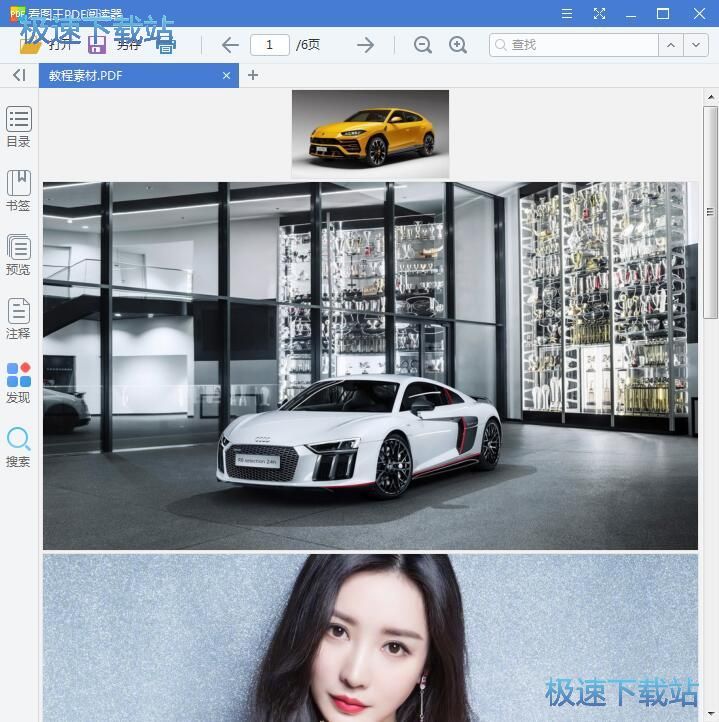Maximize the PDF reader window
This screenshot has width=719, height=722.
(x=663, y=14)
